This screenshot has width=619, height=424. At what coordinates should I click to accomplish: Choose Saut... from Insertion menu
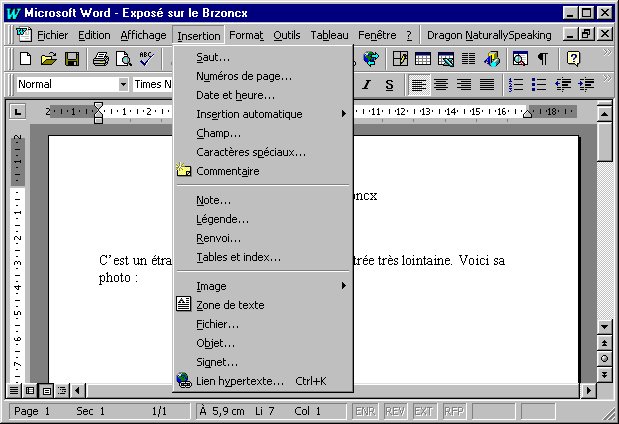pyautogui.click(x=263, y=57)
